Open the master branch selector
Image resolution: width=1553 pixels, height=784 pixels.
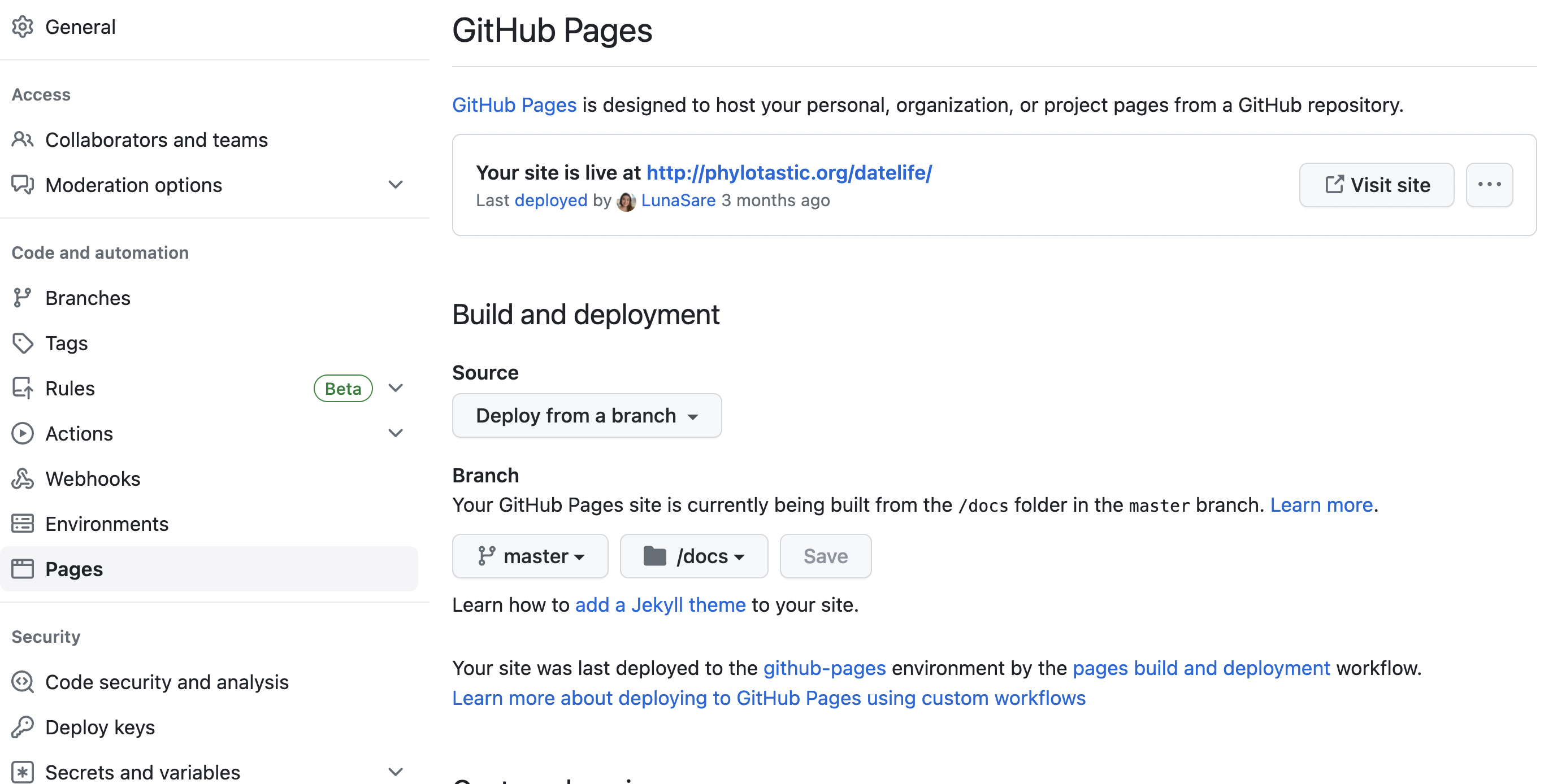(530, 556)
